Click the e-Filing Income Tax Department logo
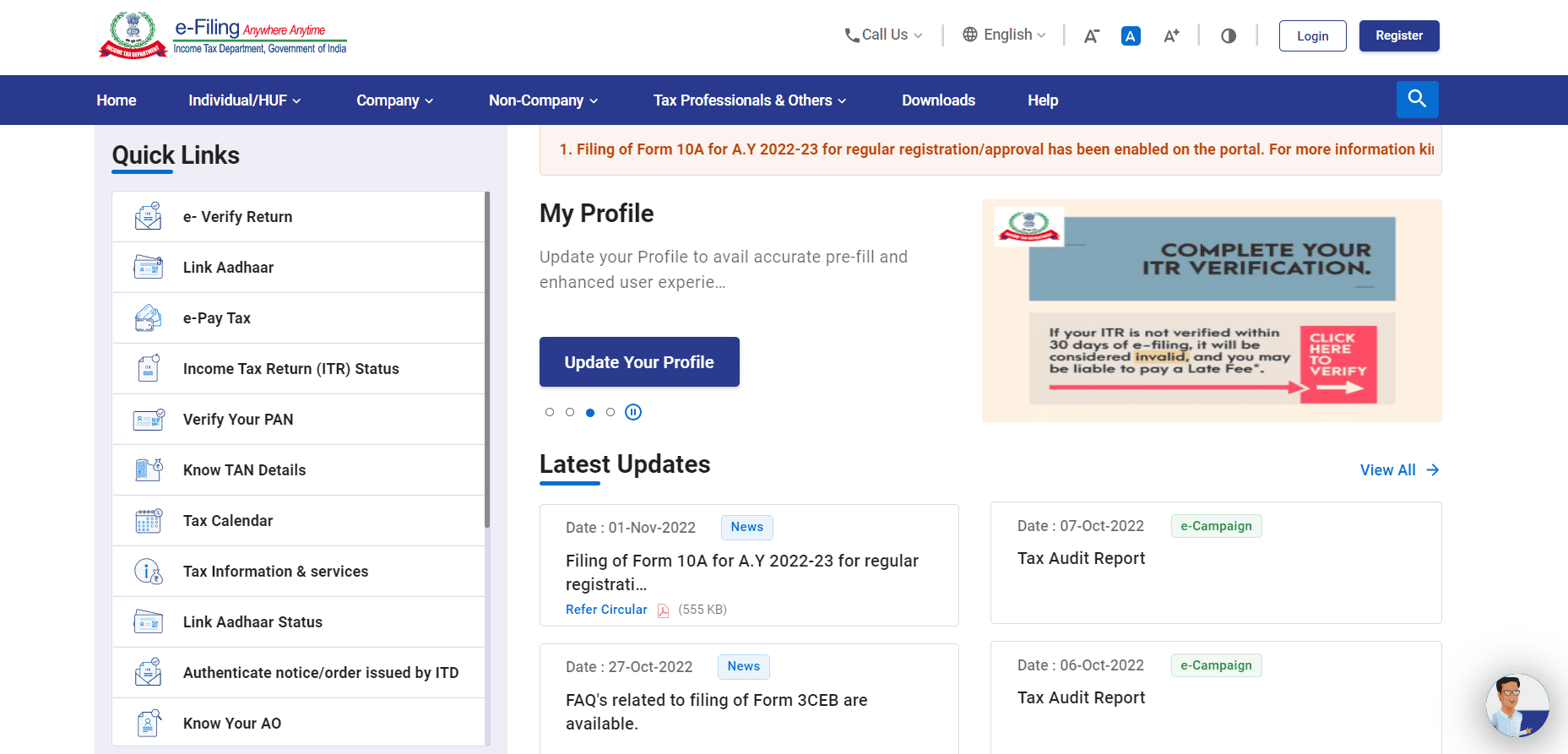1568x754 pixels. tap(223, 35)
